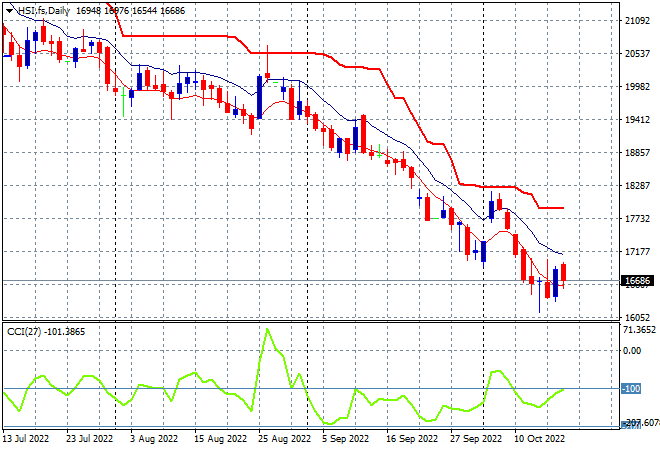Click the 20537 price axis label
The image size is (660, 450).
click(x=637, y=54)
